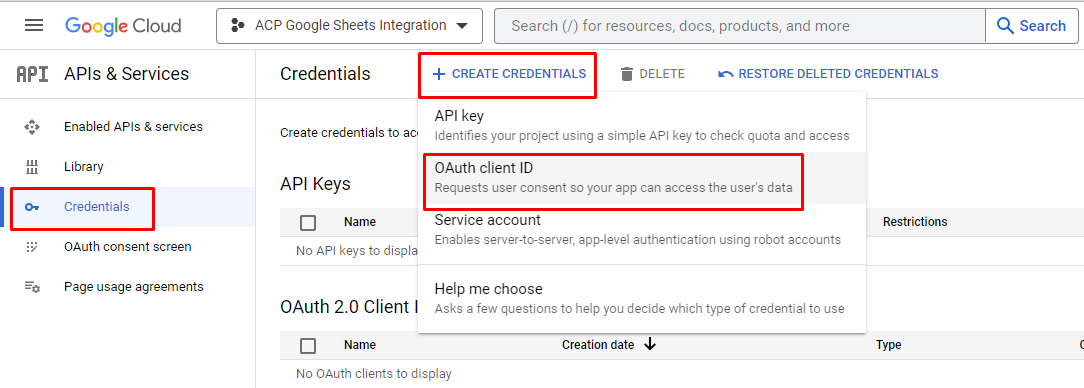
Task: Click the Delete button in the toolbar
Action: click(x=652, y=74)
